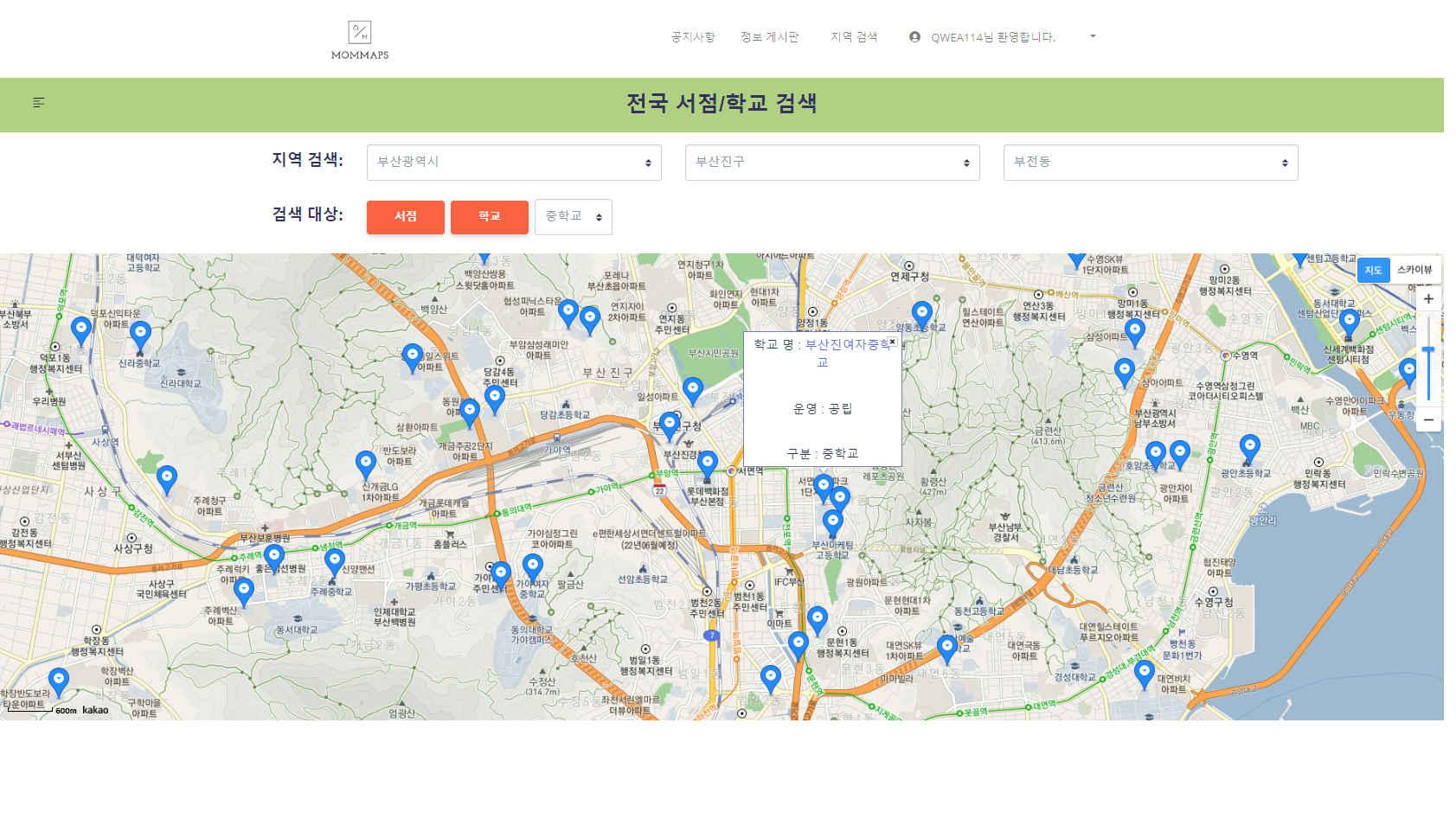
Task: Open the 부산광역시 city dropdown
Action: tap(514, 162)
